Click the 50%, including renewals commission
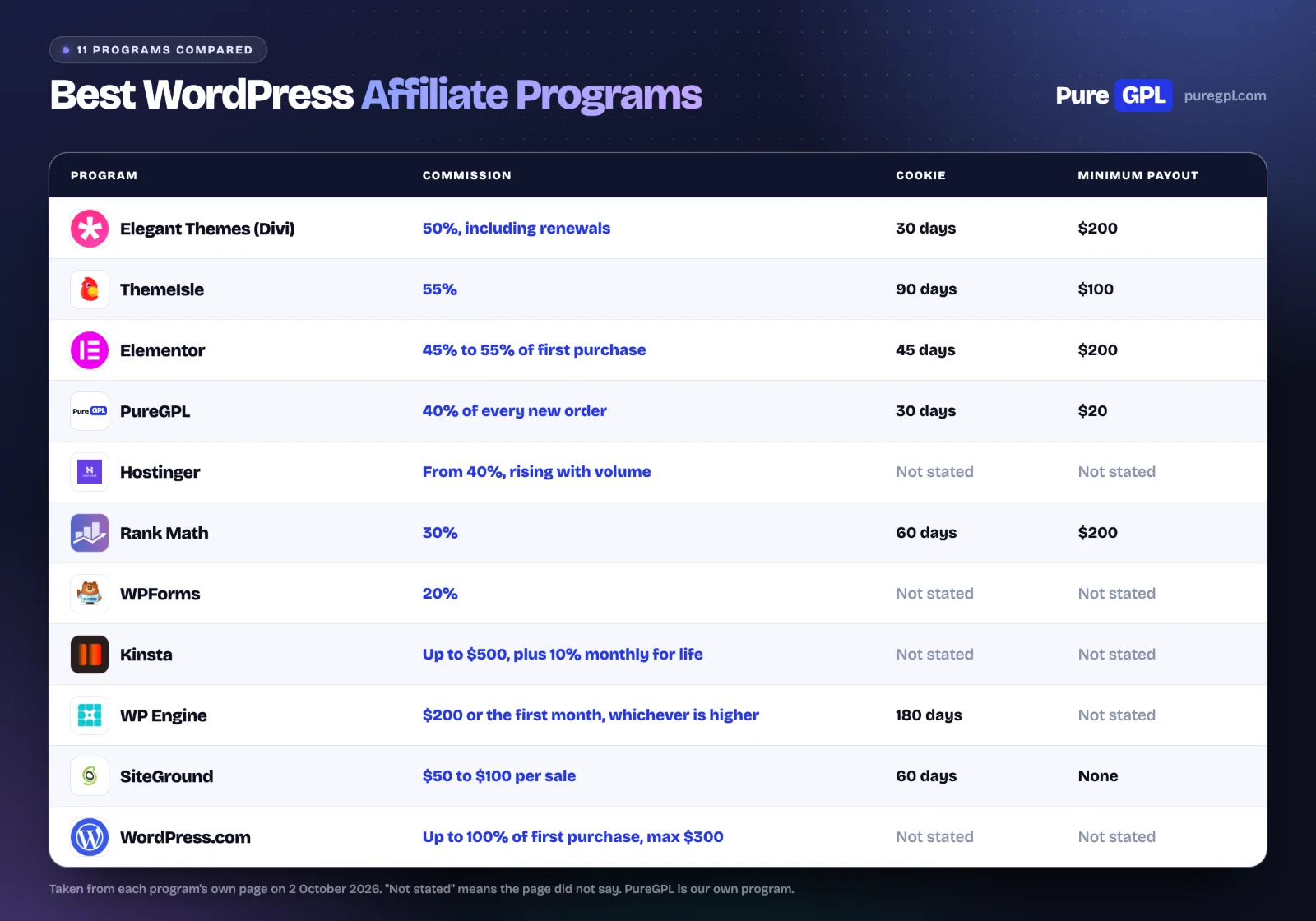The width and height of the screenshot is (1316, 921). pyautogui.click(x=517, y=229)
